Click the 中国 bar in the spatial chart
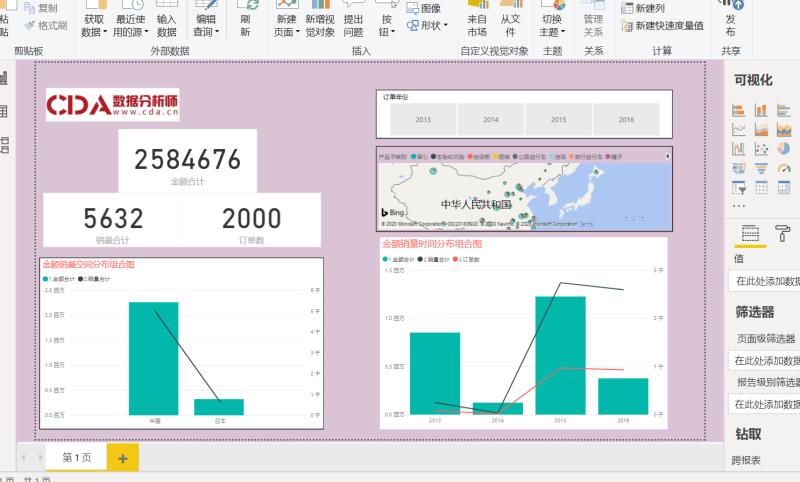The image size is (800, 482). (x=154, y=359)
